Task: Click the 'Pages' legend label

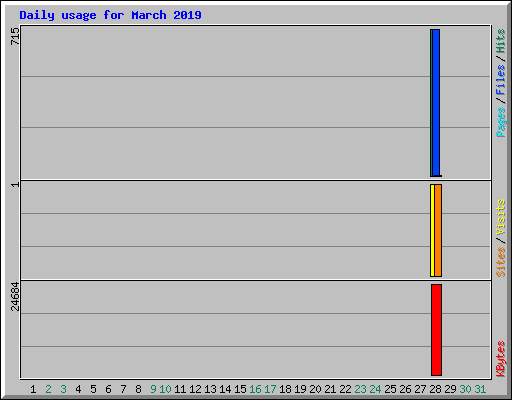Action: coord(501,122)
